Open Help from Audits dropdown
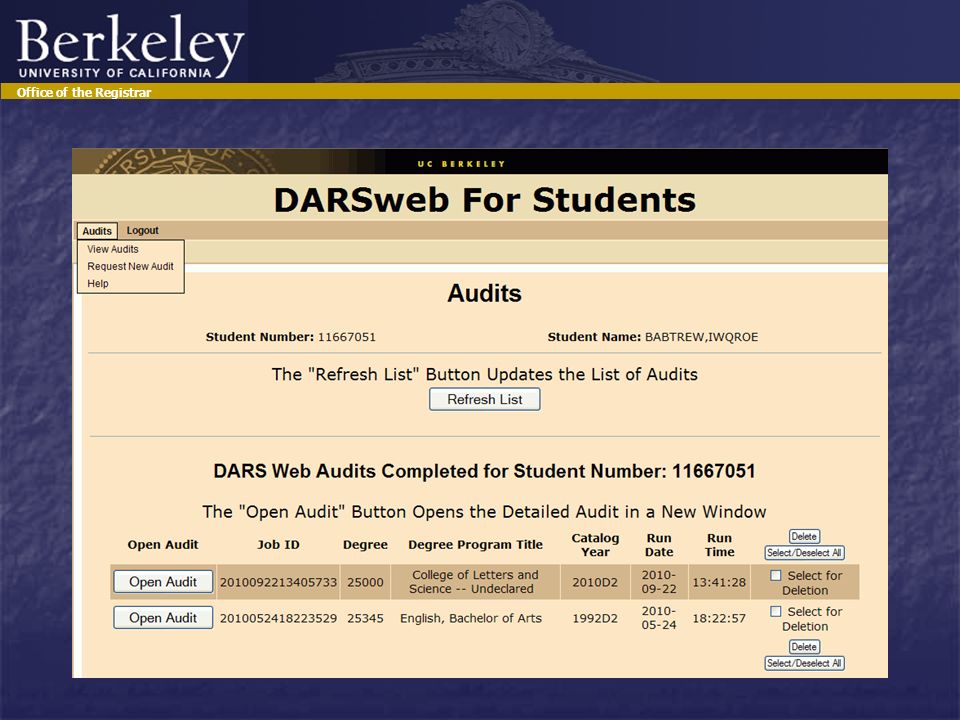This screenshot has width=960, height=720. click(98, 283)
